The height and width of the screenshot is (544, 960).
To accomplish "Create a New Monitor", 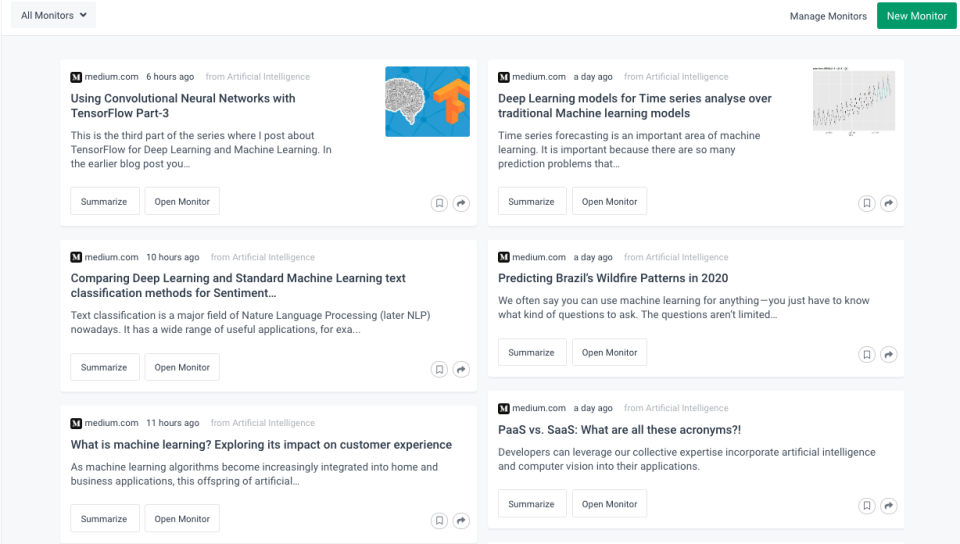I will coord(916,16).
